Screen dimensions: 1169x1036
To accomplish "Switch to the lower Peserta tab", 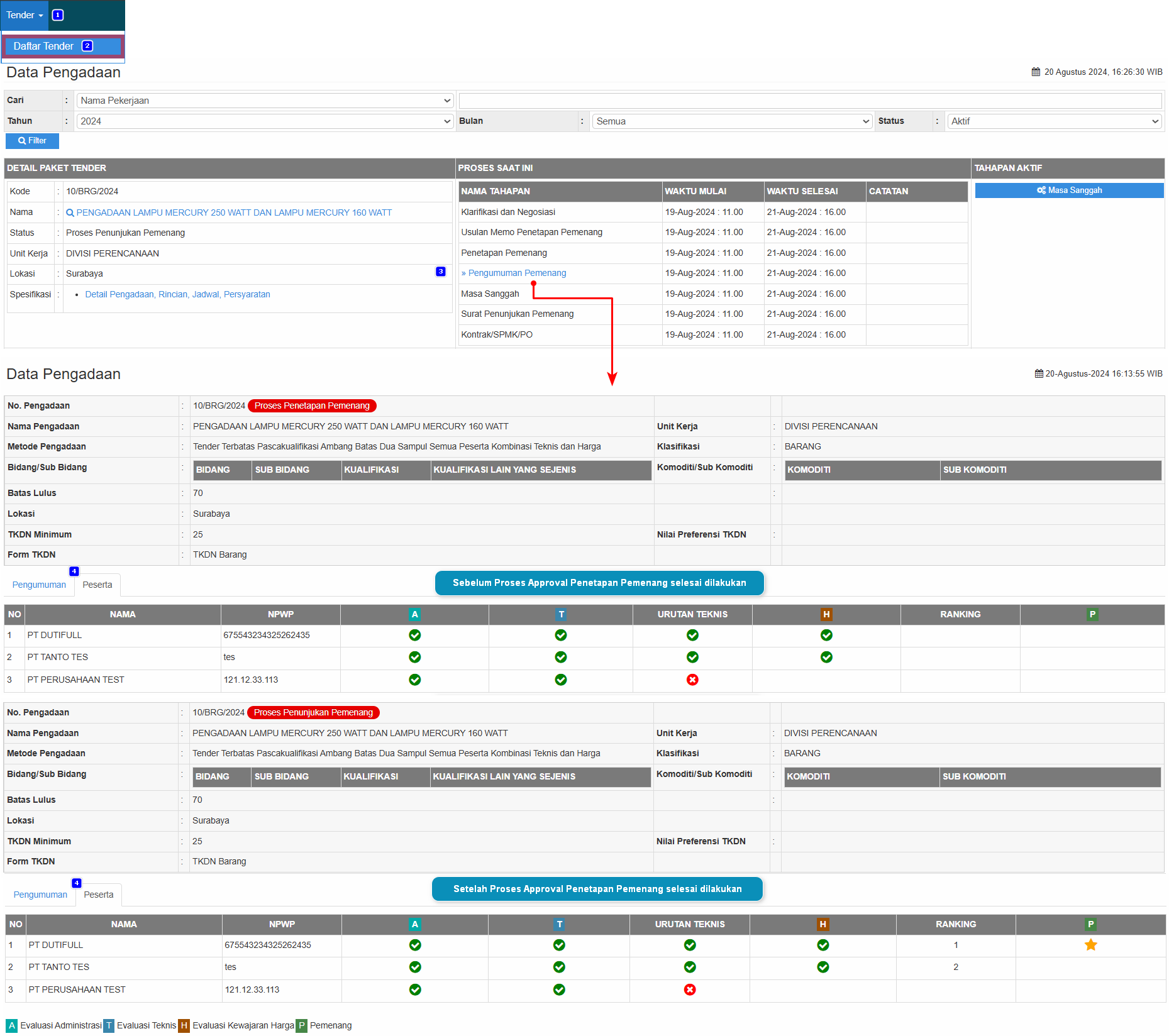I will pos(99,895).
